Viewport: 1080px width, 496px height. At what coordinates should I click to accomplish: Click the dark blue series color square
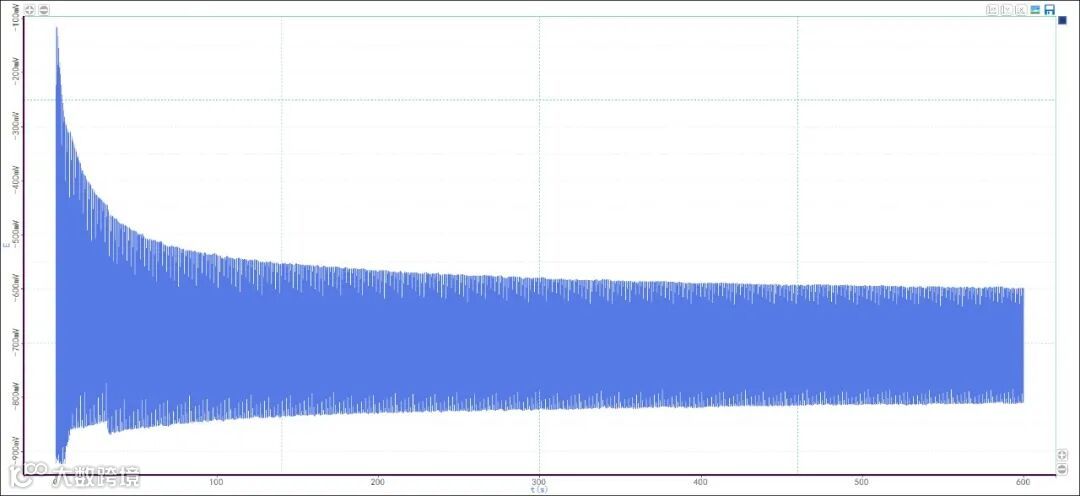pos(1062,20)
